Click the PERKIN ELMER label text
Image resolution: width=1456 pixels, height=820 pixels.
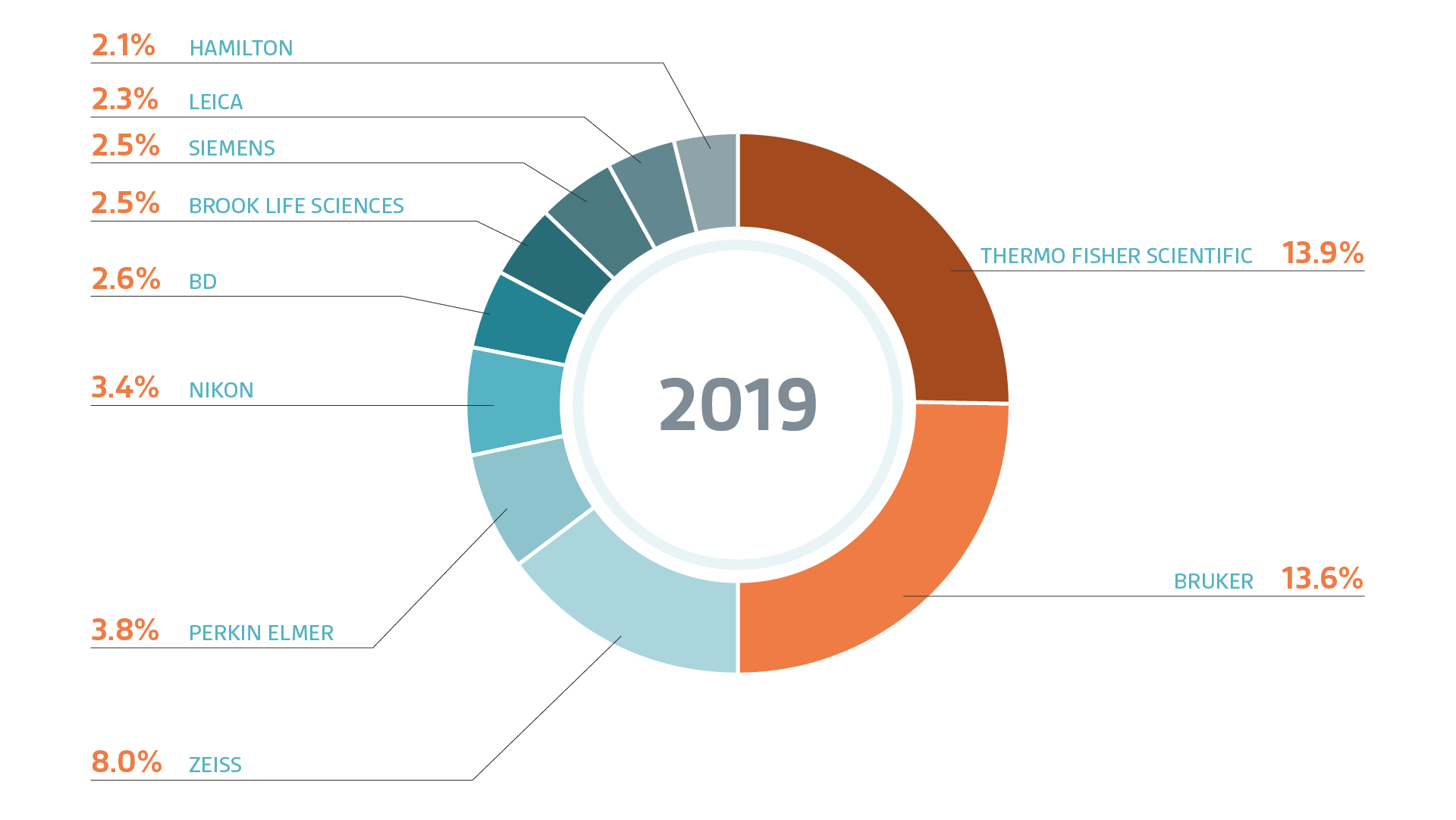tap(261, 633)
